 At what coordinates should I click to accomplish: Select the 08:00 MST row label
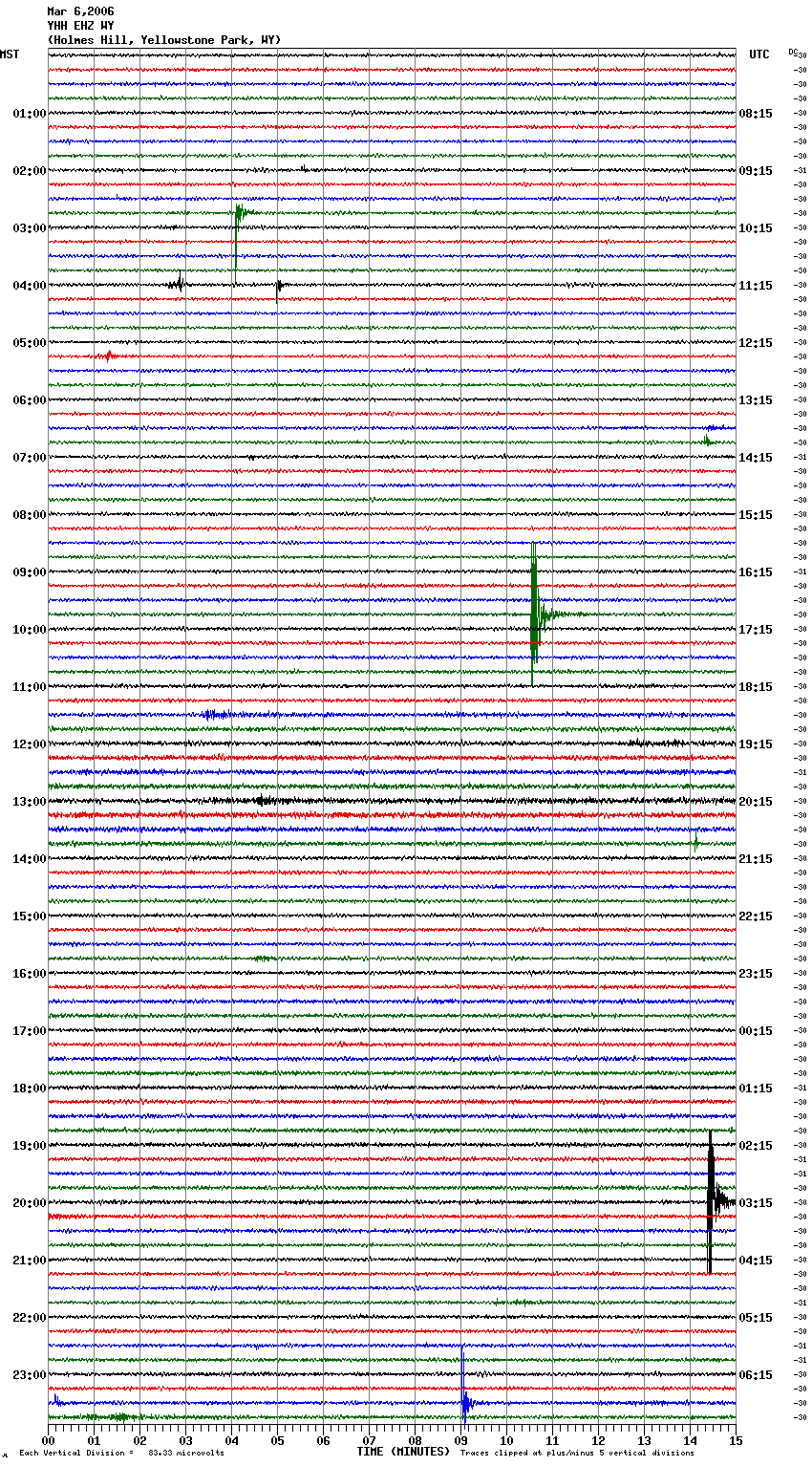pos(30,515)
